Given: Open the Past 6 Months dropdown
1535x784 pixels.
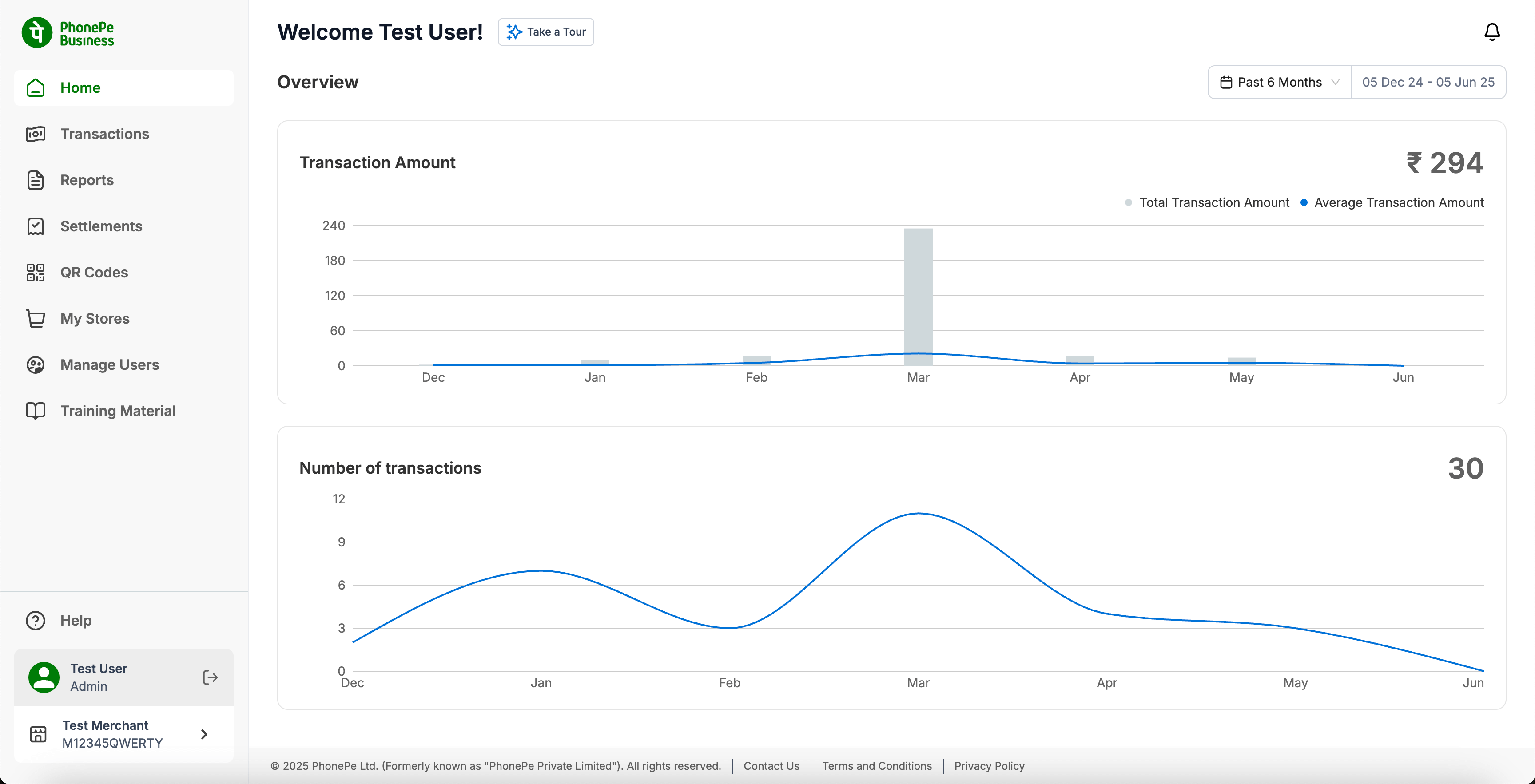Looking at the screenshot, I should tap(1279, 82).
